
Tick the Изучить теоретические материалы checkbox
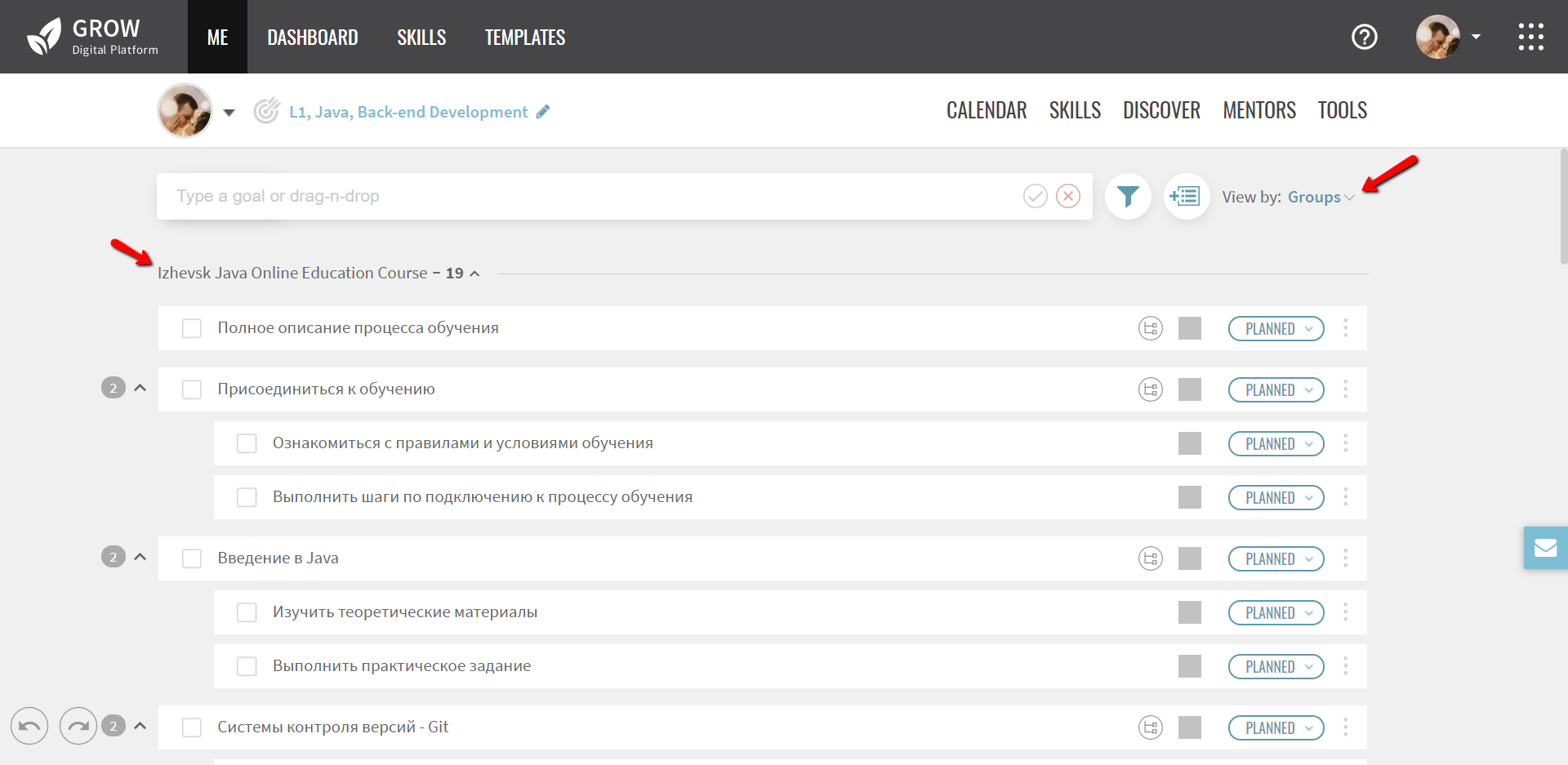[x=247, y=612]
